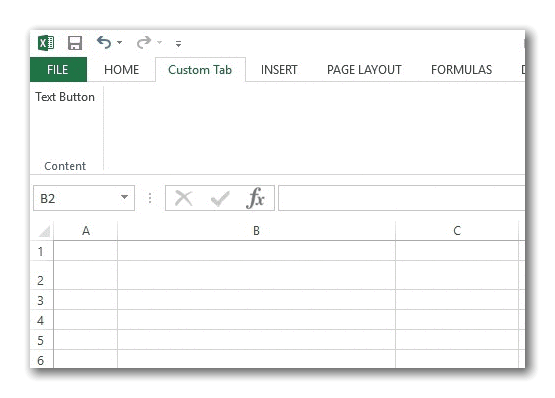This screenshot has width=555, height=398.
Task: Open the PAGE LAYOUT tab
Action: point(364,69)
